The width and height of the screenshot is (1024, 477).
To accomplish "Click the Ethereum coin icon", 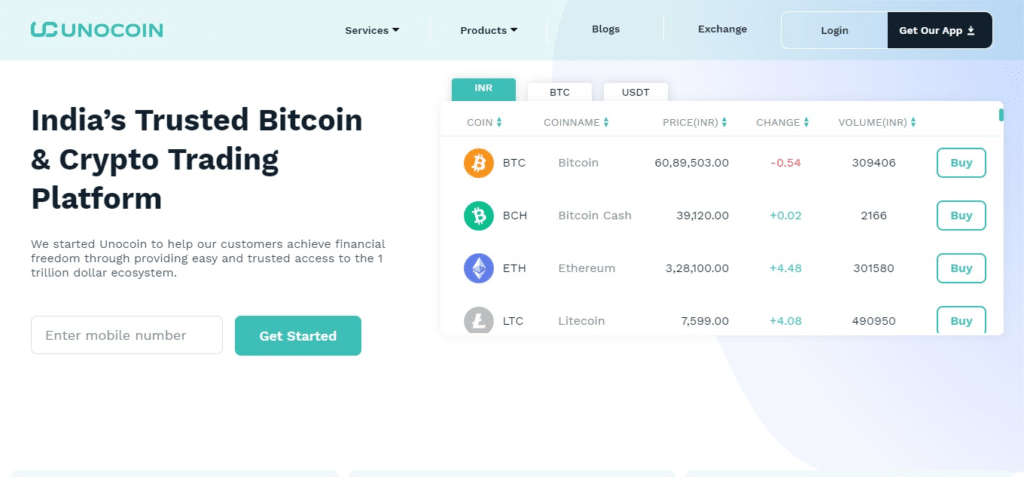I will pos(479,268).
